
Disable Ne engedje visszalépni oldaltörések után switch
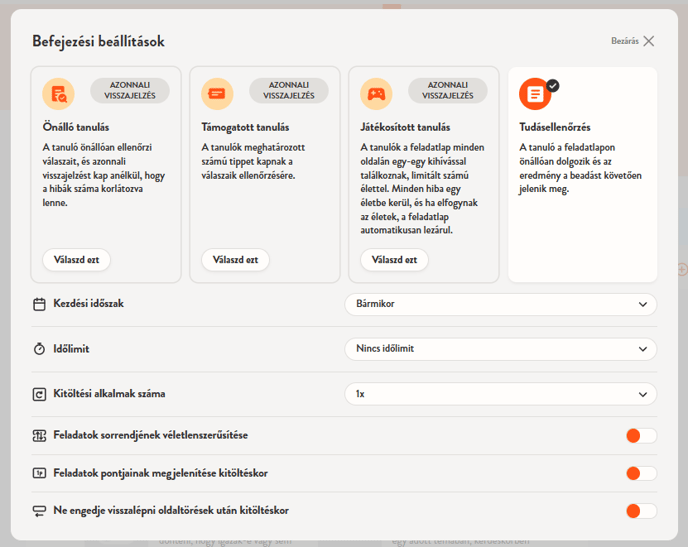point(640,511)
